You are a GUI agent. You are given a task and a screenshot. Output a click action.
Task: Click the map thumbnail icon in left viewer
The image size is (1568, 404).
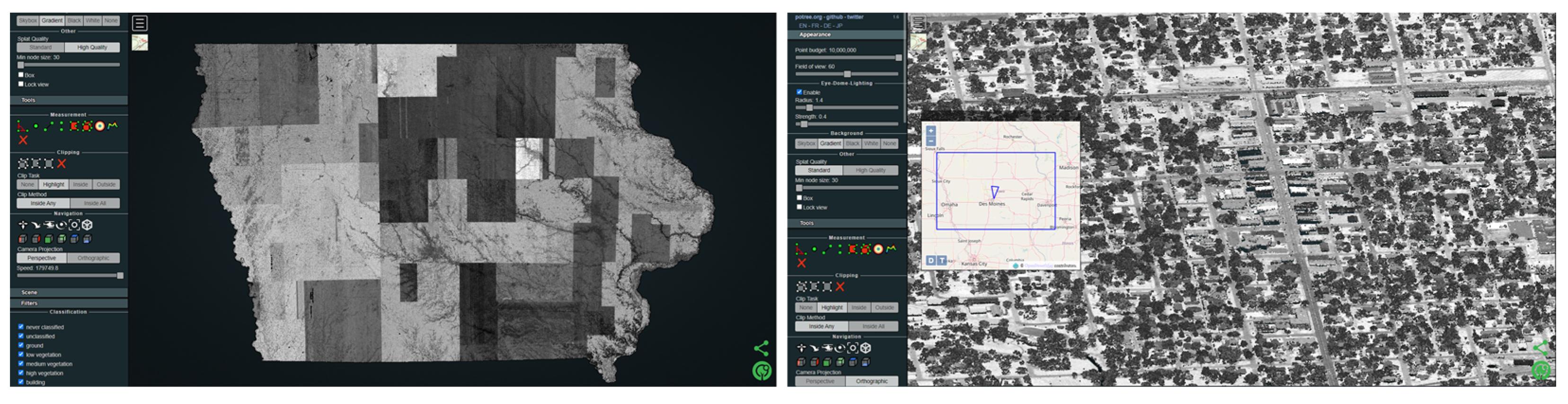click(140, 43)
